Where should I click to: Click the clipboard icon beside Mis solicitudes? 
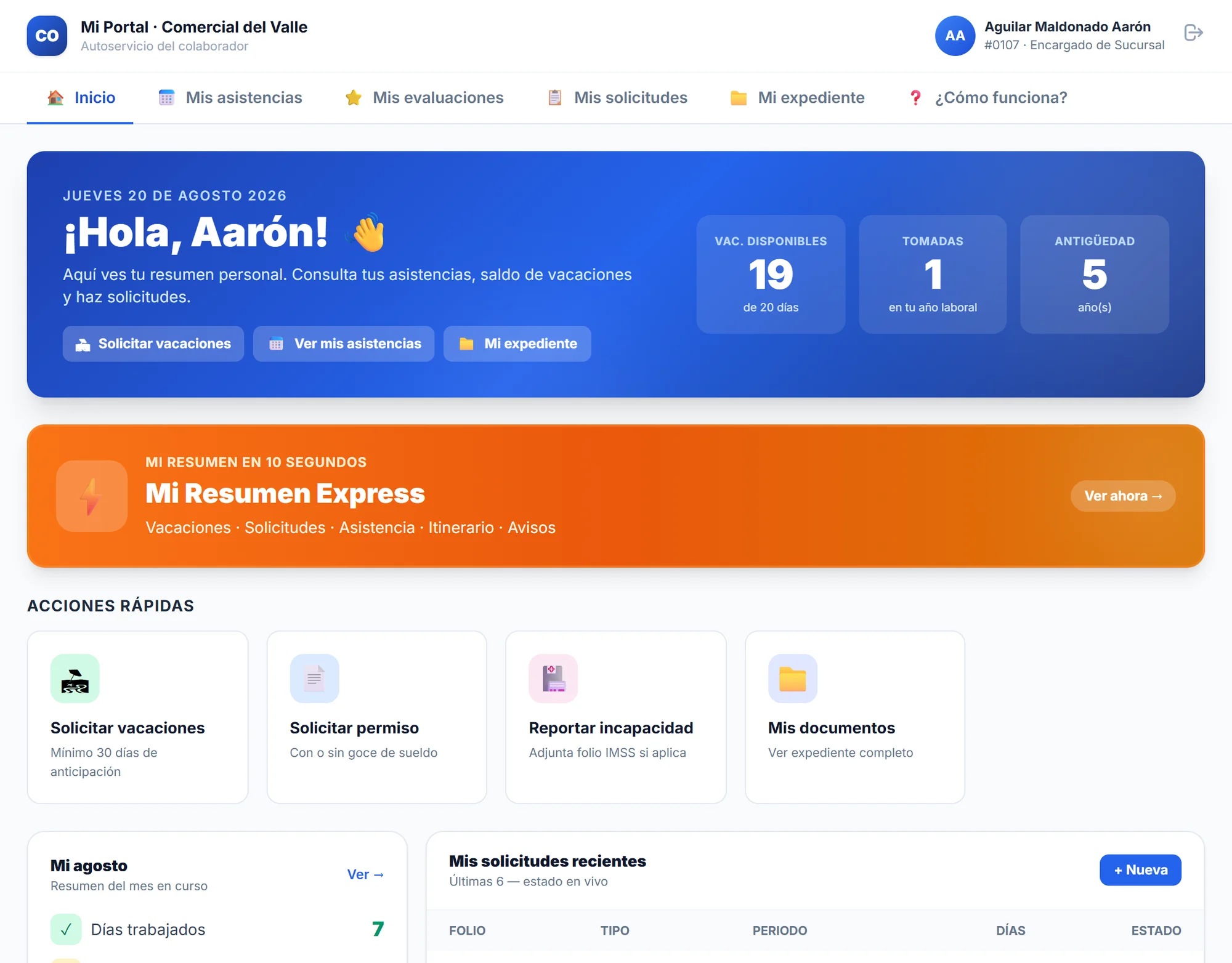point(555,97)
